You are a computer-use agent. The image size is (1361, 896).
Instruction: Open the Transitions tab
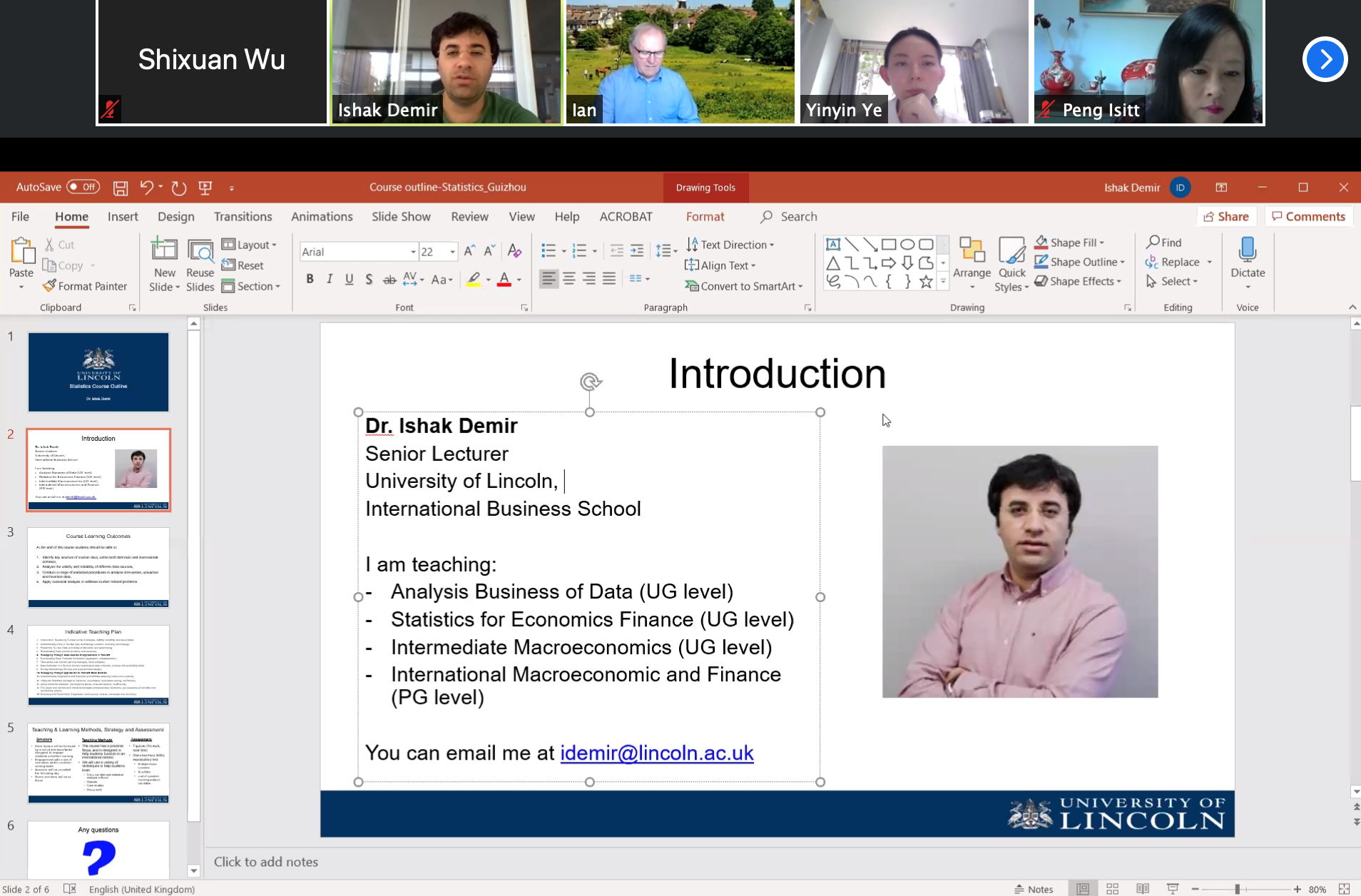(243, 216)
